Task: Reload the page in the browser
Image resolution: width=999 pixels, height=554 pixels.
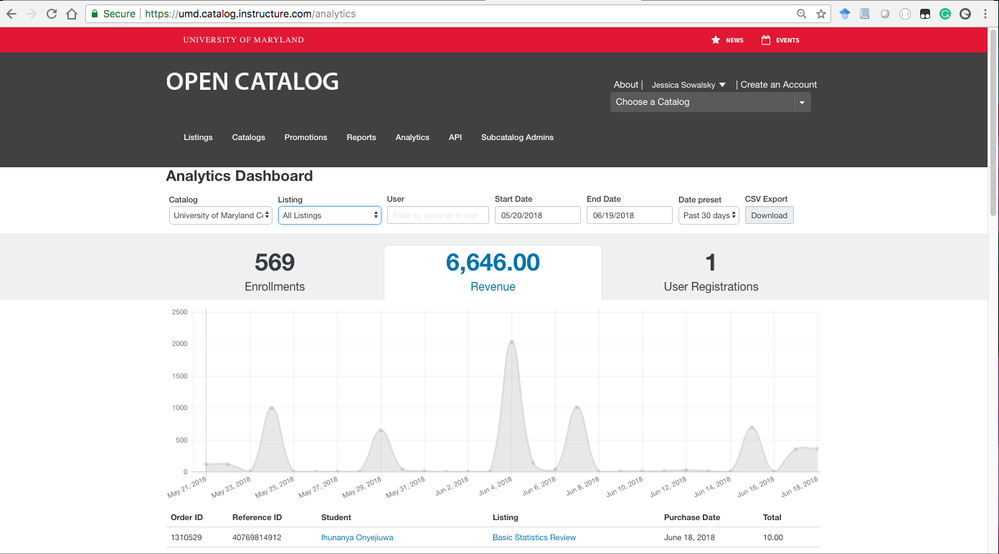Action: (x=50, y=14)
